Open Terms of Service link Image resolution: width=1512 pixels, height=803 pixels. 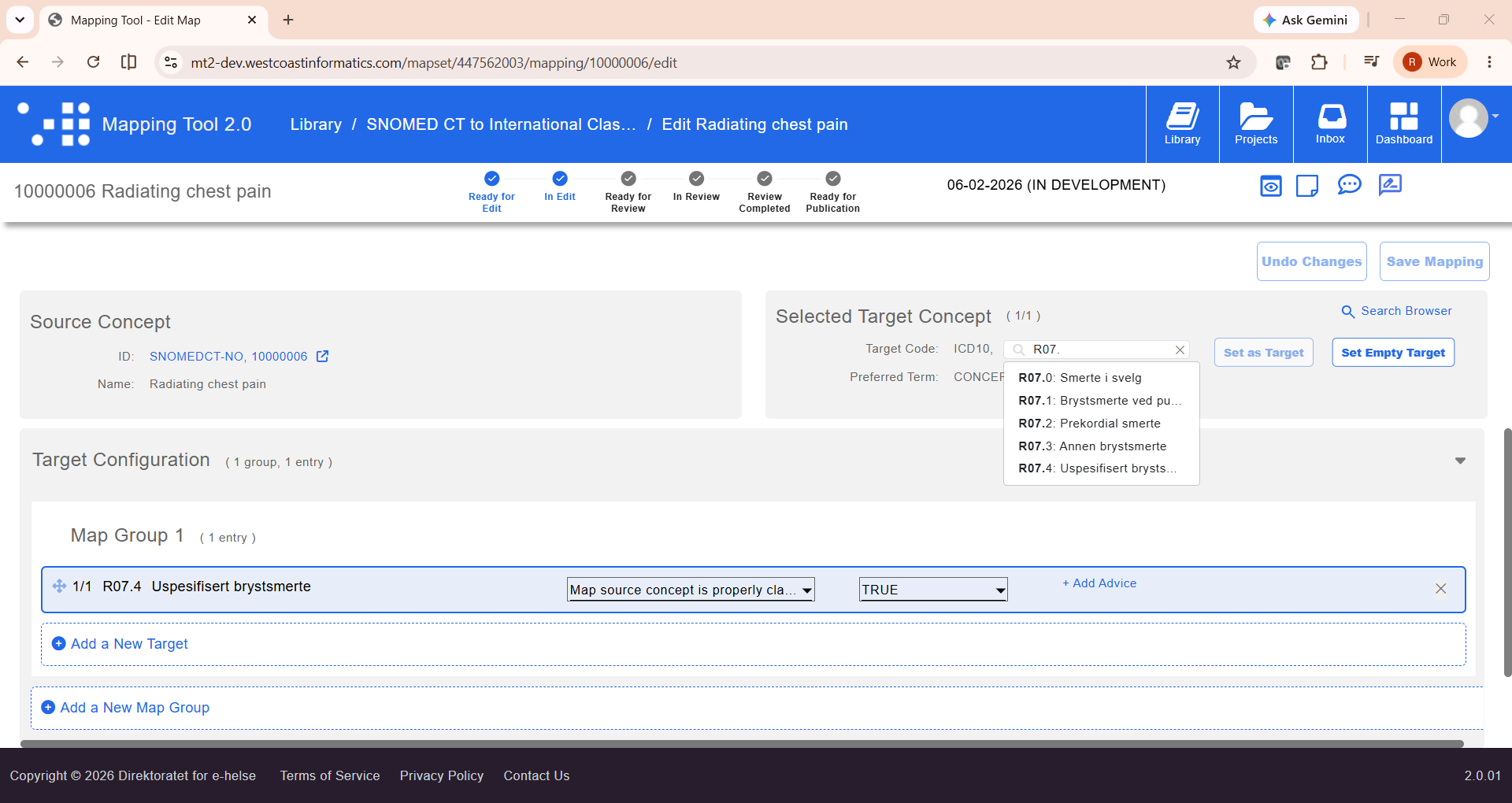tap(330, 775)
